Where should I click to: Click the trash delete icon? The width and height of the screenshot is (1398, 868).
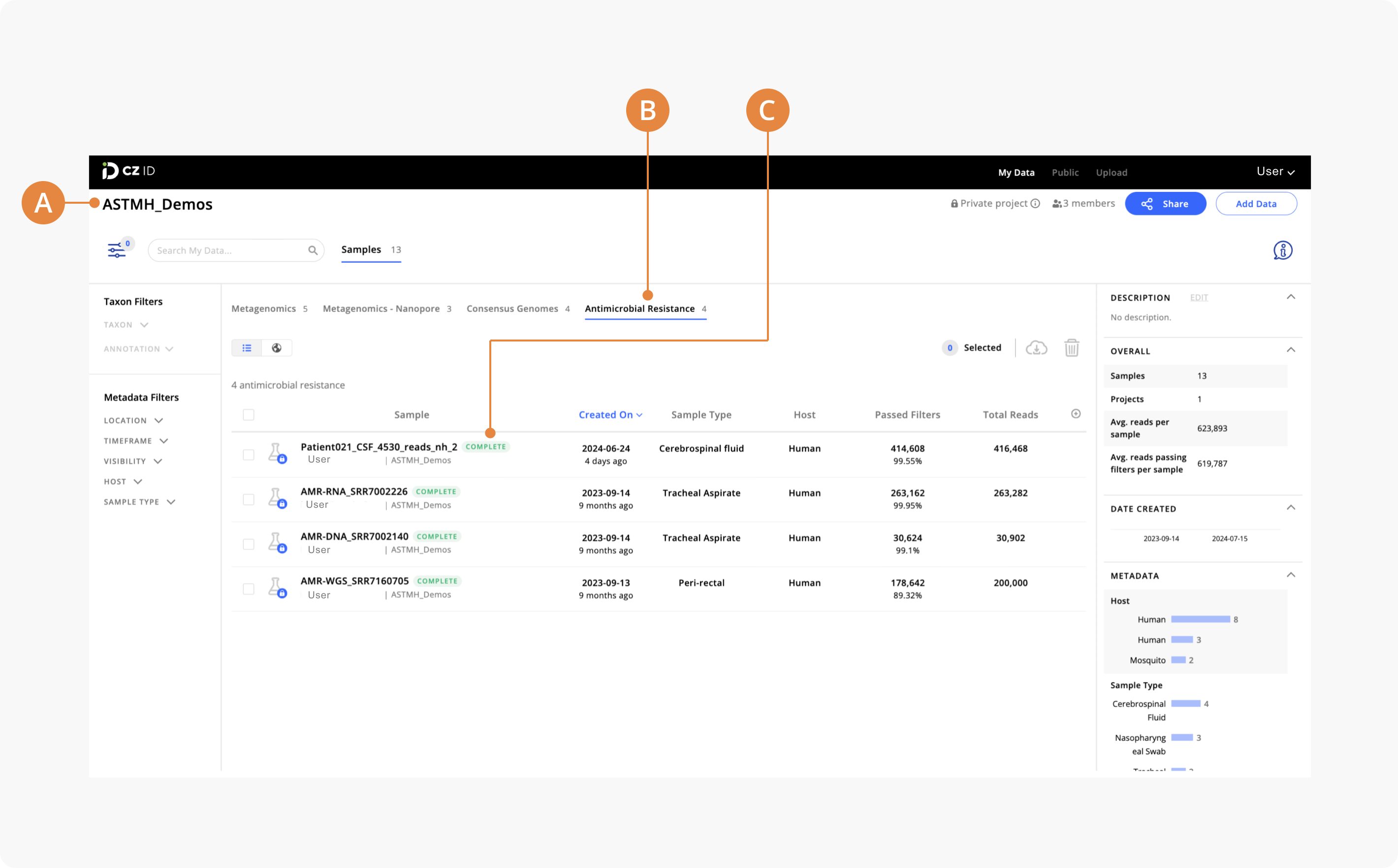[1072, 348]
